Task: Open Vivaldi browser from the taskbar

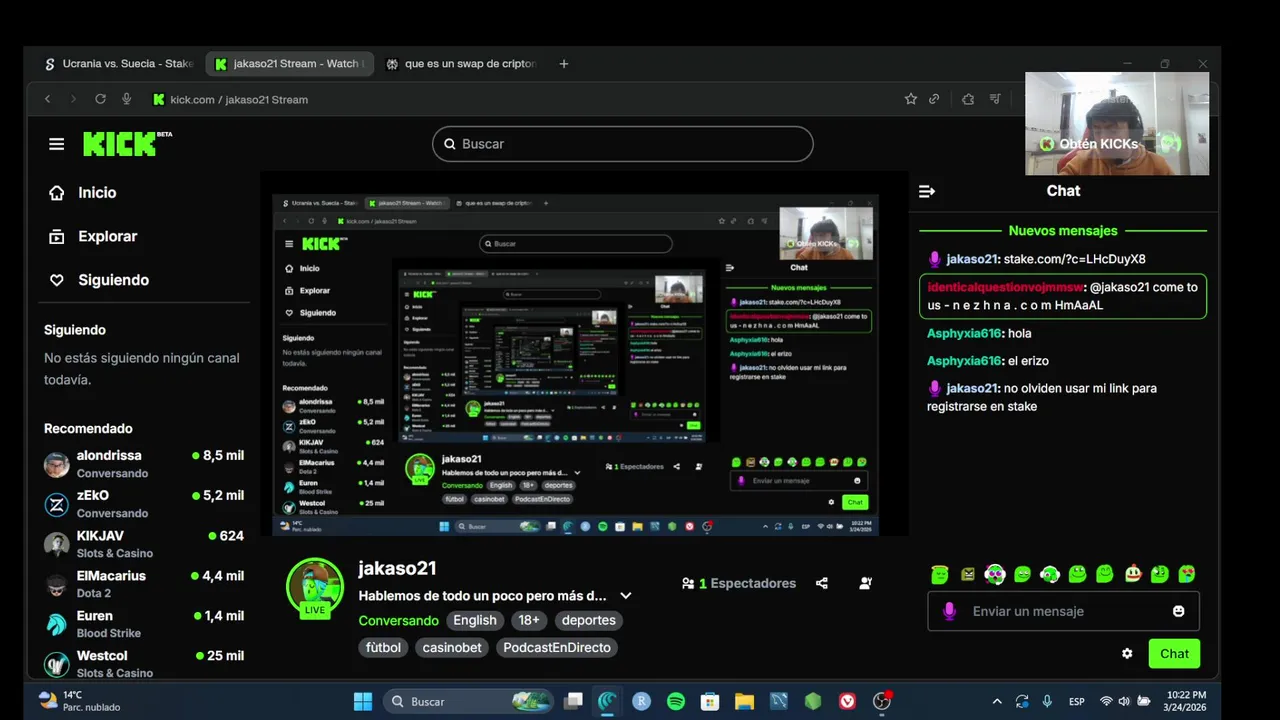Action: (847, 702)
